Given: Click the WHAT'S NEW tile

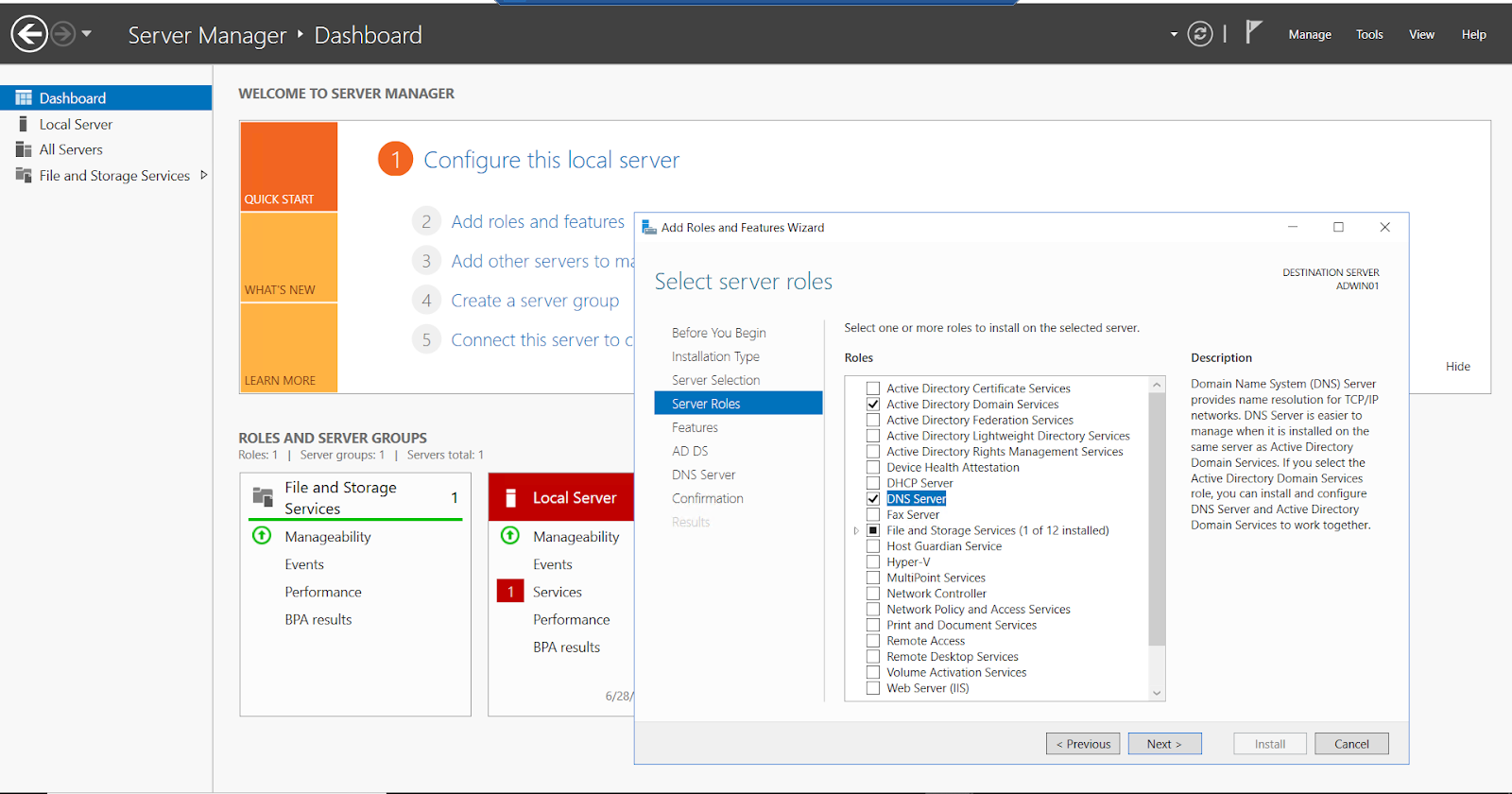Looking at the screenshot, I should coord(289,258).
